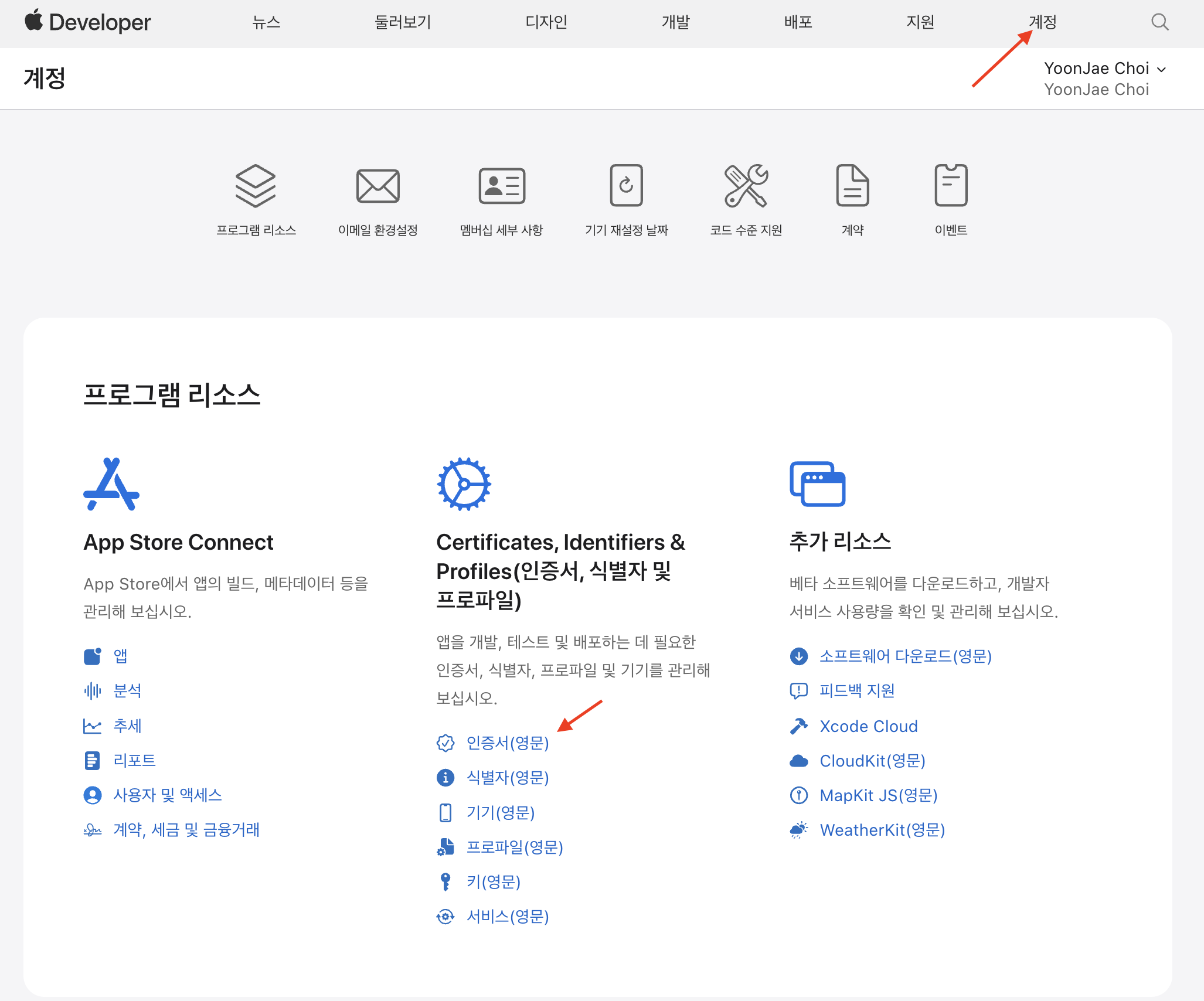Go to 식별자(영문) identifiers link

coord(507,778)
